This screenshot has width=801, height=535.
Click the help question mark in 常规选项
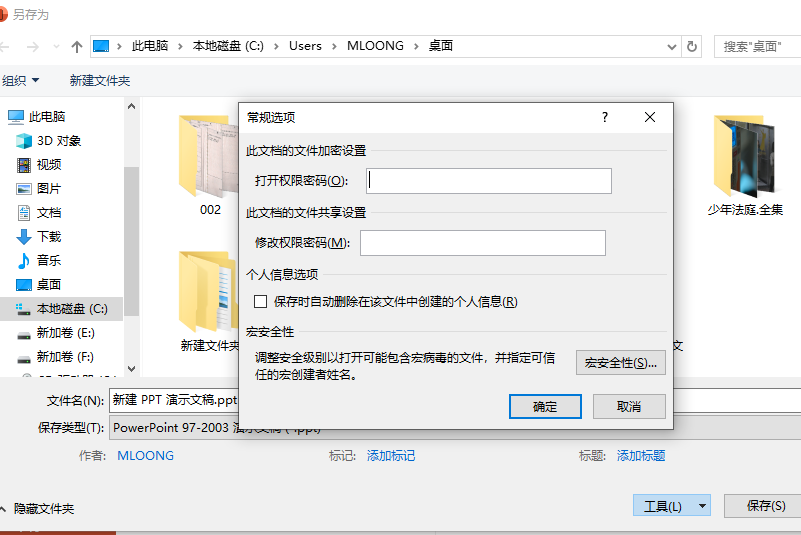(605, 117)
